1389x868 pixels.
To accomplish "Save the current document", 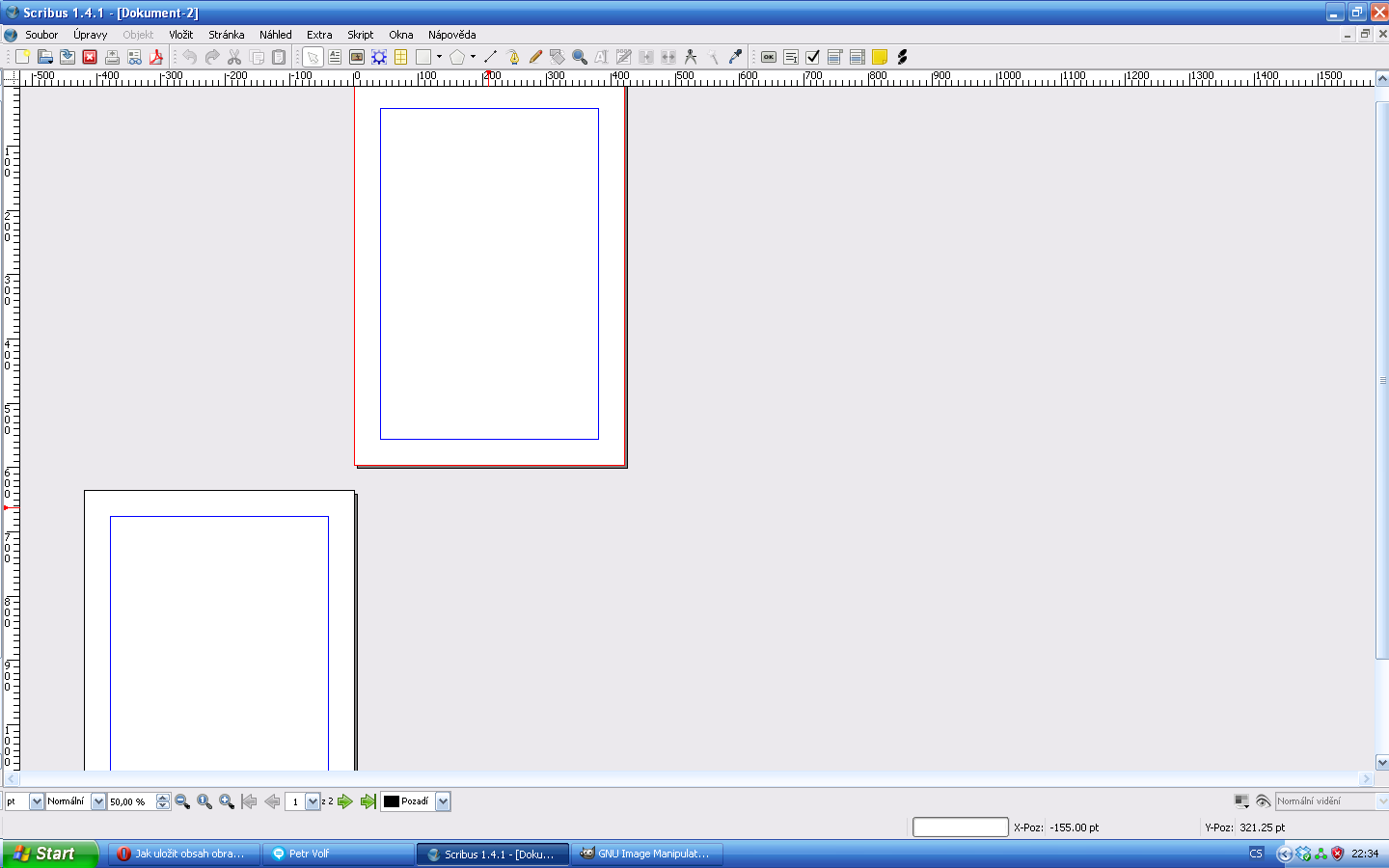I will point(68,57).
